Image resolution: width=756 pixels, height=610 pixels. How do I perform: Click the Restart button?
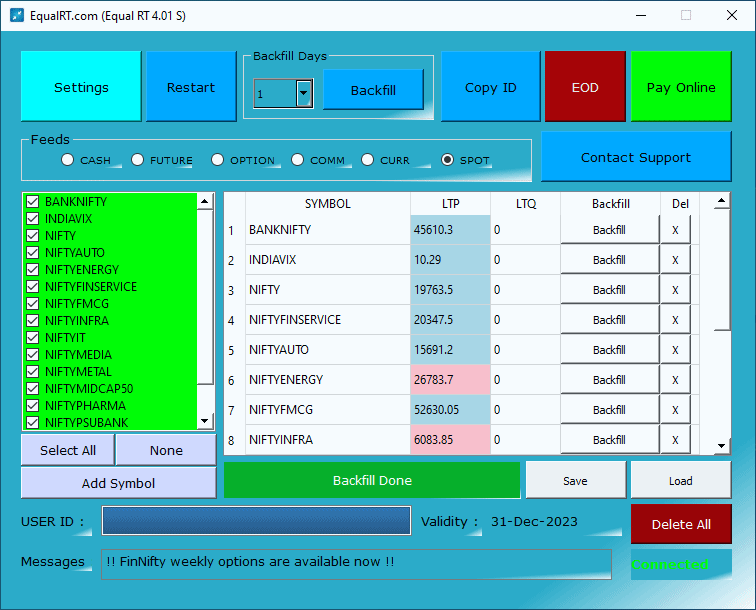tap(191, 86)
